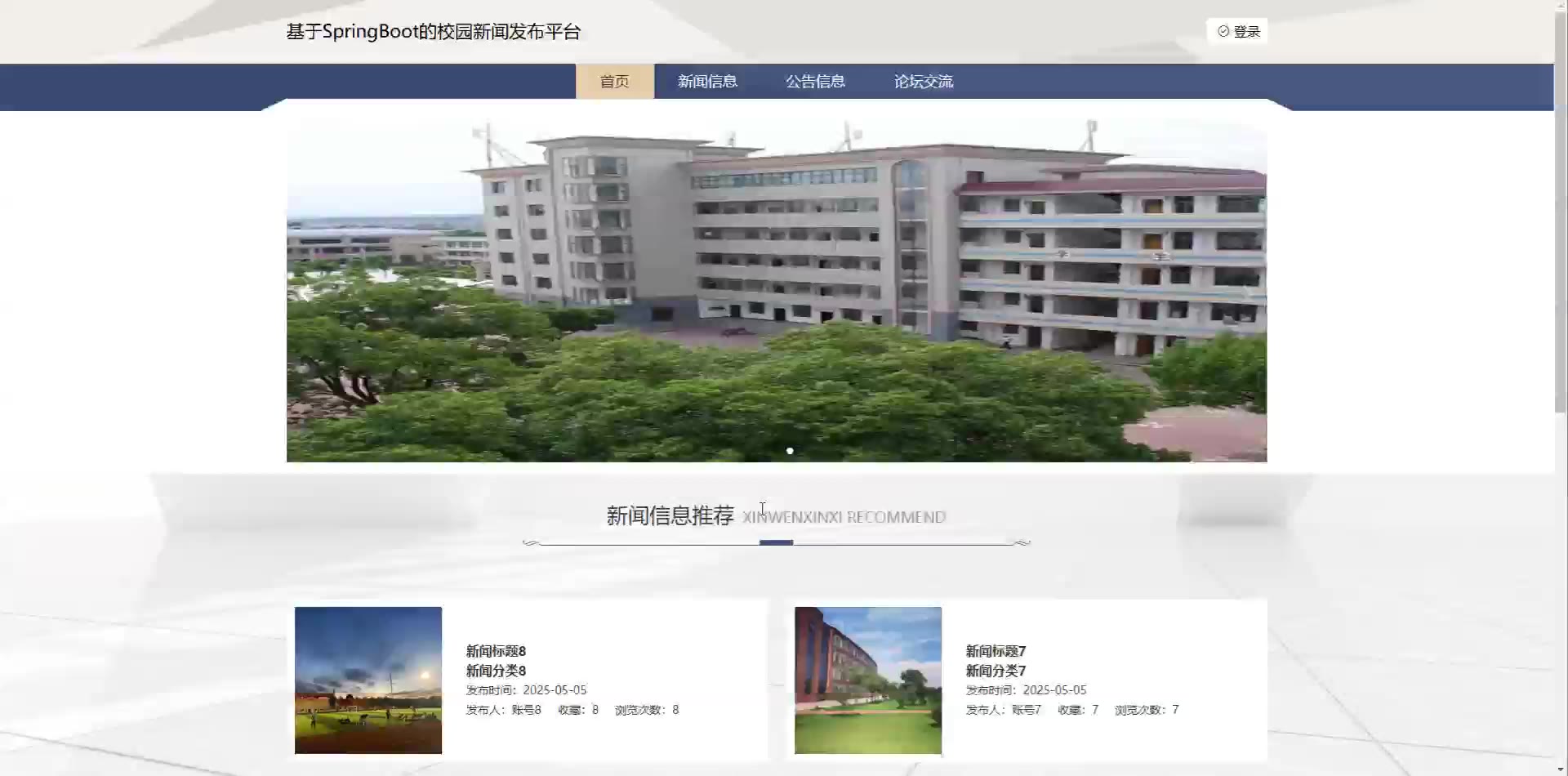The image size is (1568, 776).
Task: Go to the 新闻信息 menu item
Action: point(707,82)
